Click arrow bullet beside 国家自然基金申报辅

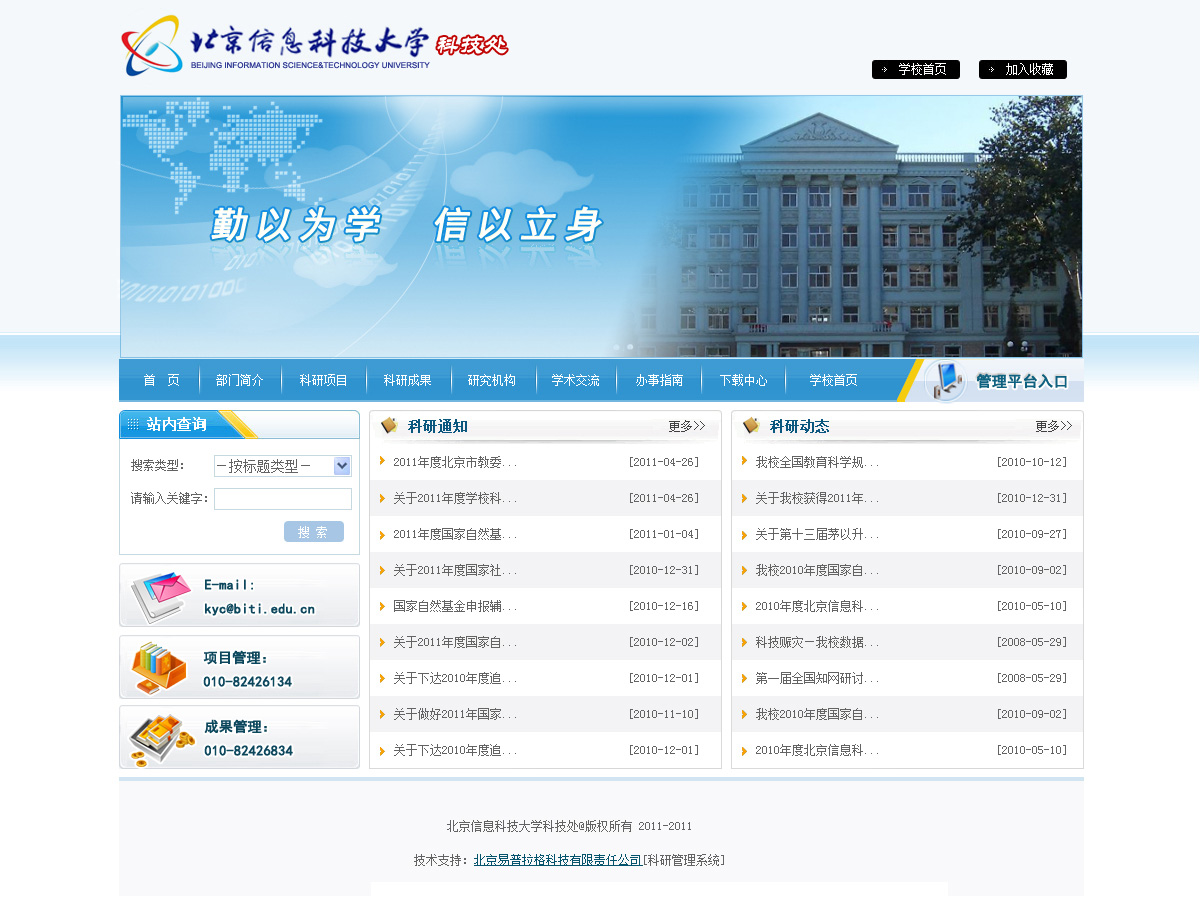point(383,606)
